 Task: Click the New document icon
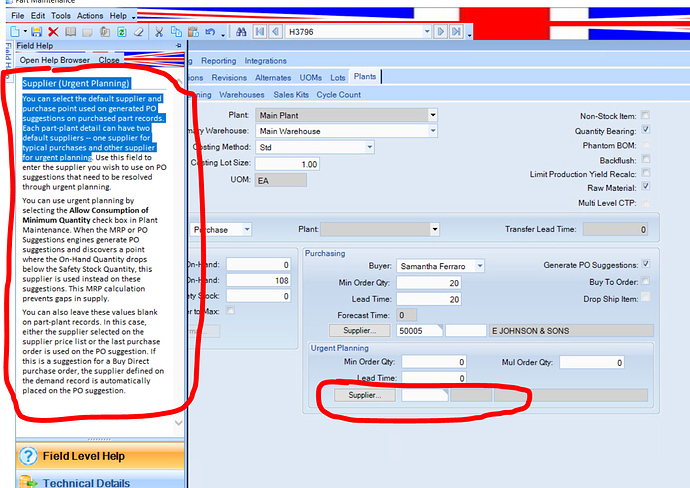pos(15,32)
